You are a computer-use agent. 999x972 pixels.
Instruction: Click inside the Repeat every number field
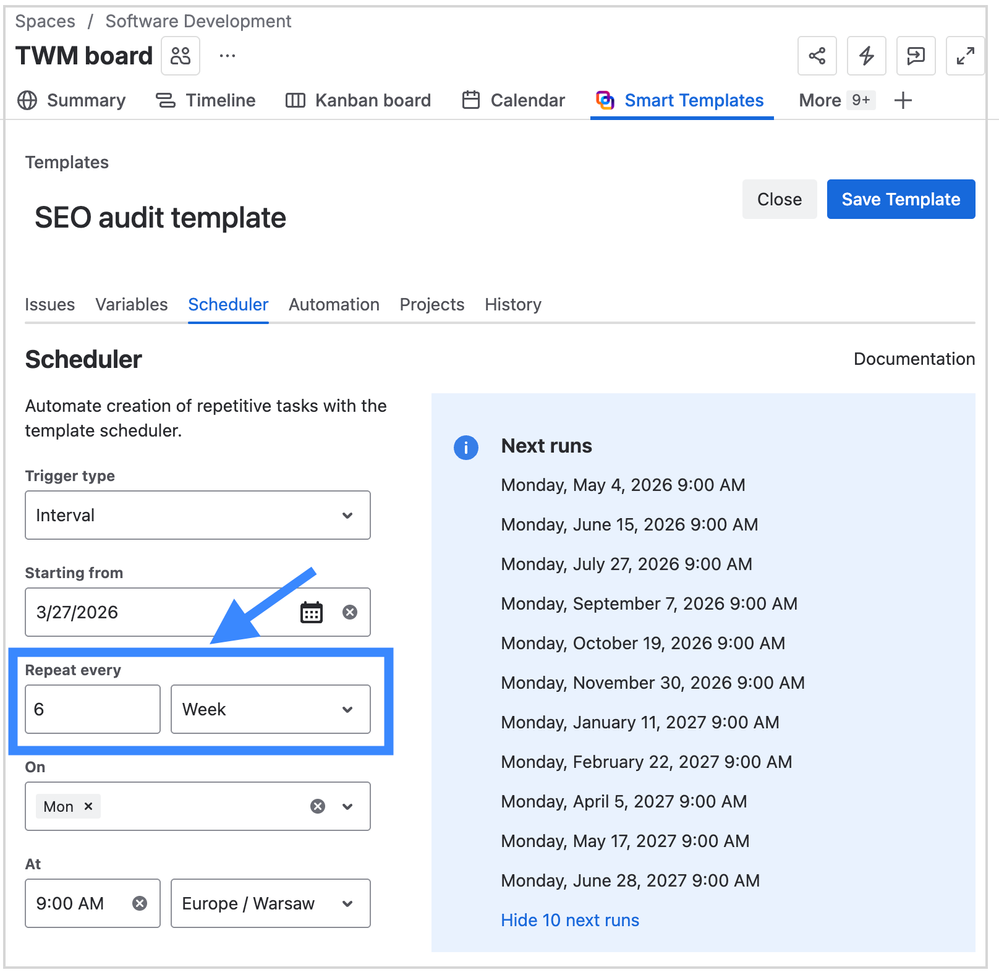tap(92, 709)
